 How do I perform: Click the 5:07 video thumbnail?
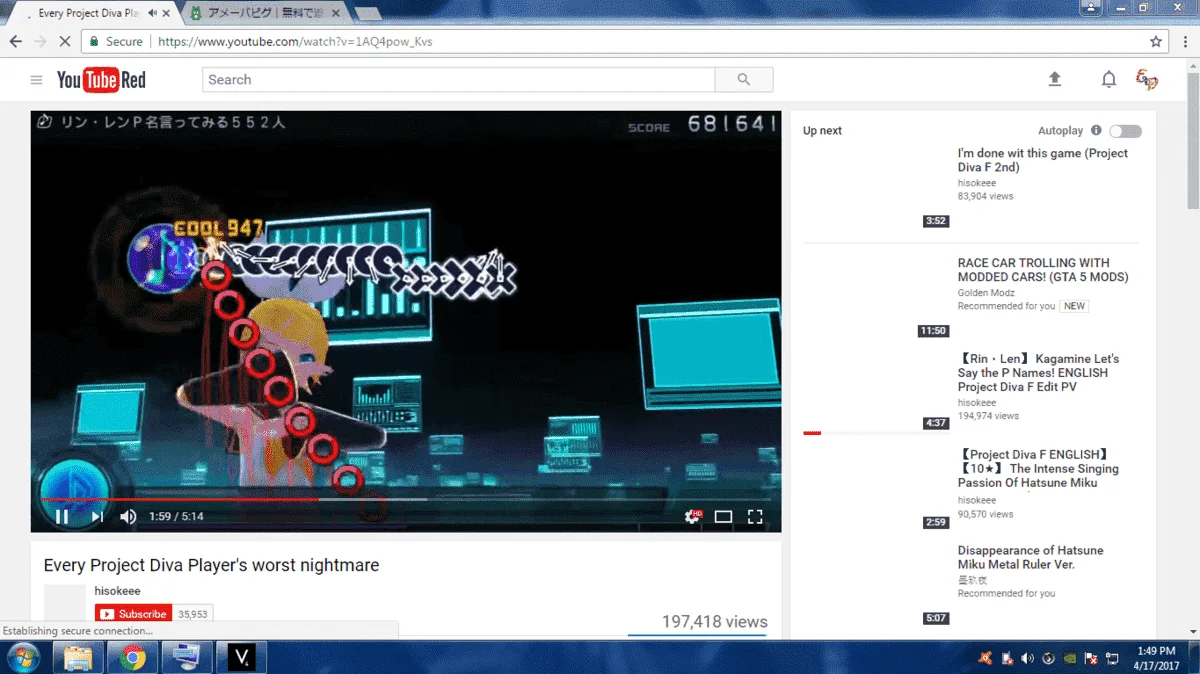tap(876, 585)
